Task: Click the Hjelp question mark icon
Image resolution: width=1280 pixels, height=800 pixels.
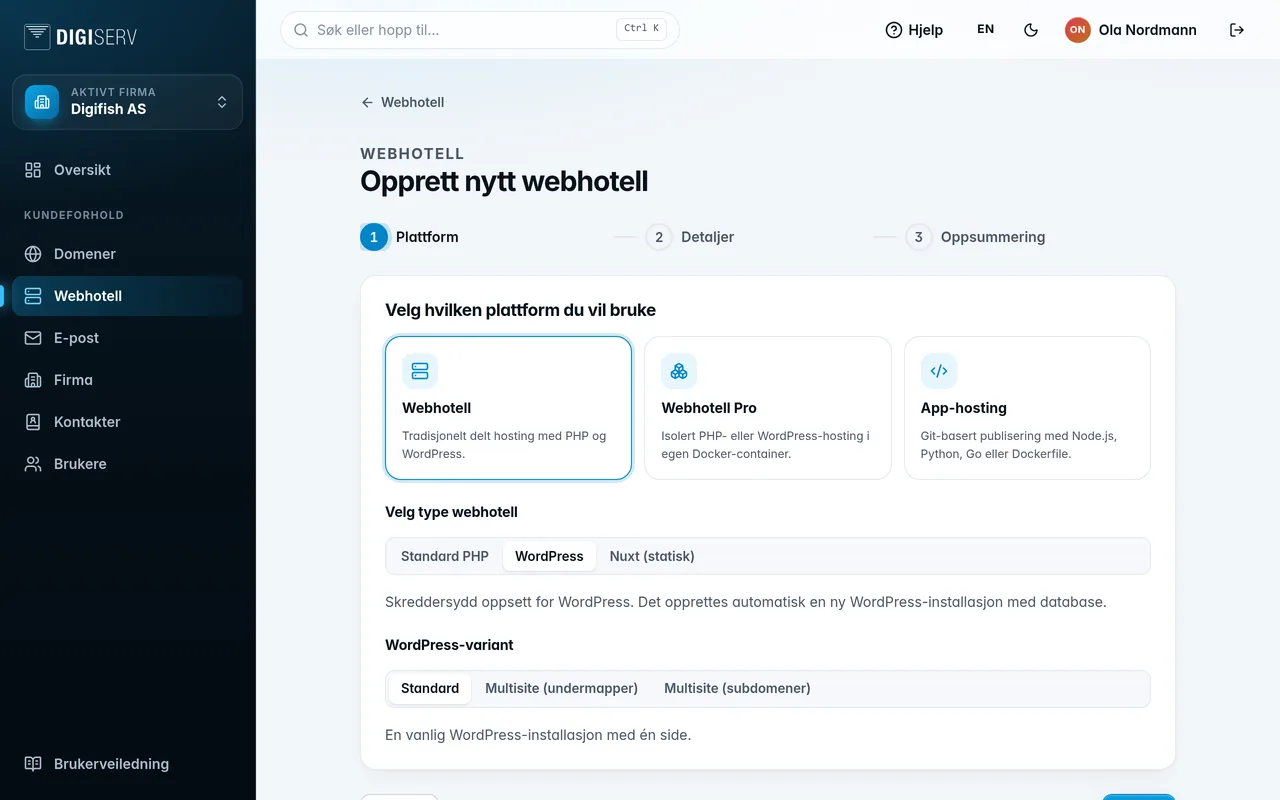Action: pyautogui.click(x=894, y=30)
